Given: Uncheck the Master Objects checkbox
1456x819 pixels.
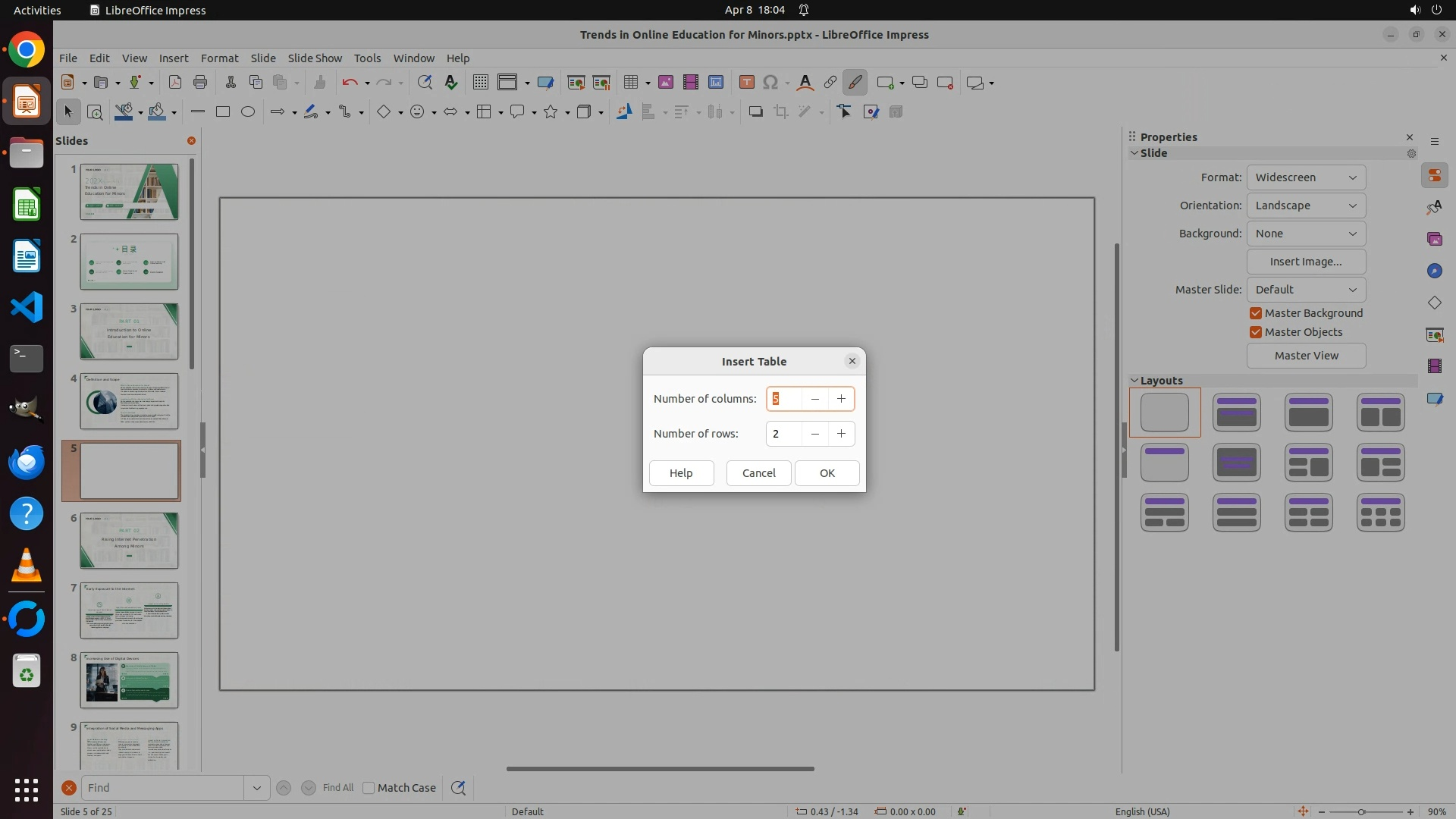Looking at the screenshot, I should pyautogui.click(x=1256, y=332).
